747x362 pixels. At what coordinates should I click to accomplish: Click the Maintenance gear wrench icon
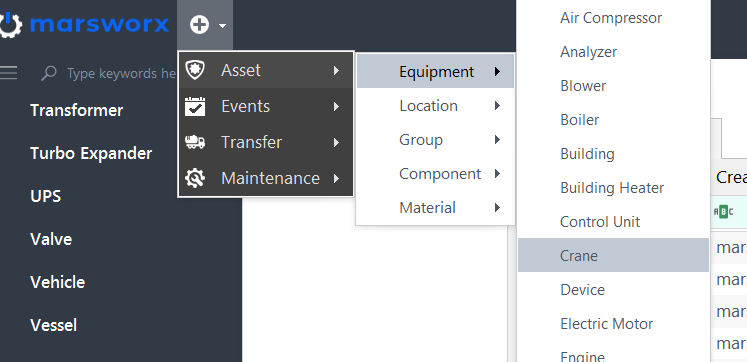194,178
